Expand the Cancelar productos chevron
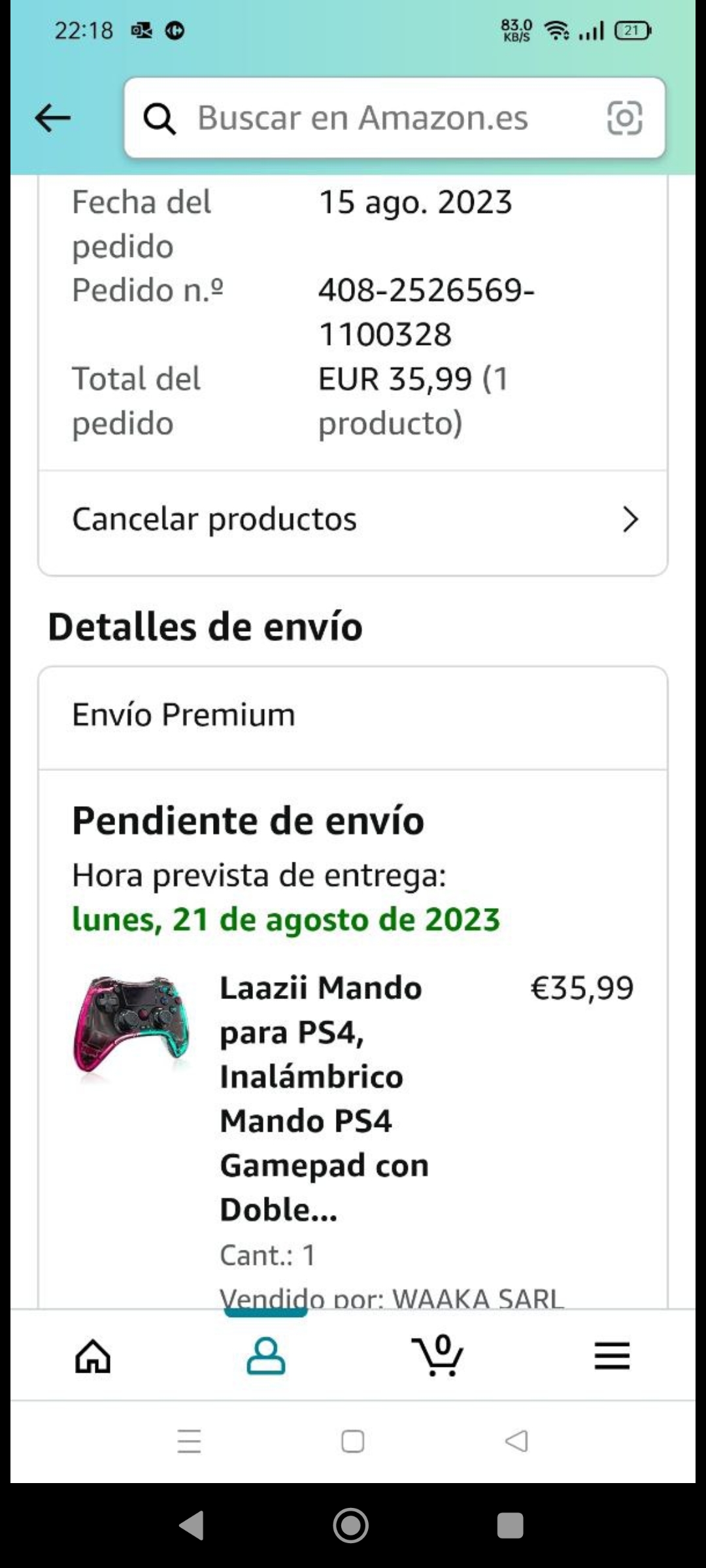The width and height of the screenshot is (706, 1568). (x=630, y=519)
